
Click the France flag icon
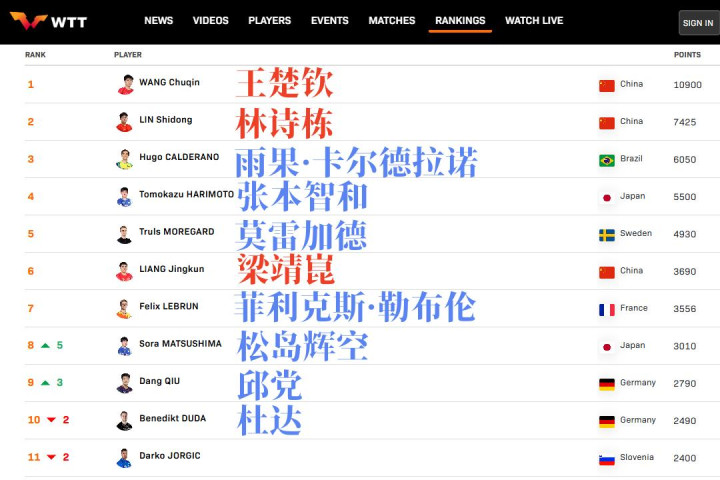coord(607,310)
